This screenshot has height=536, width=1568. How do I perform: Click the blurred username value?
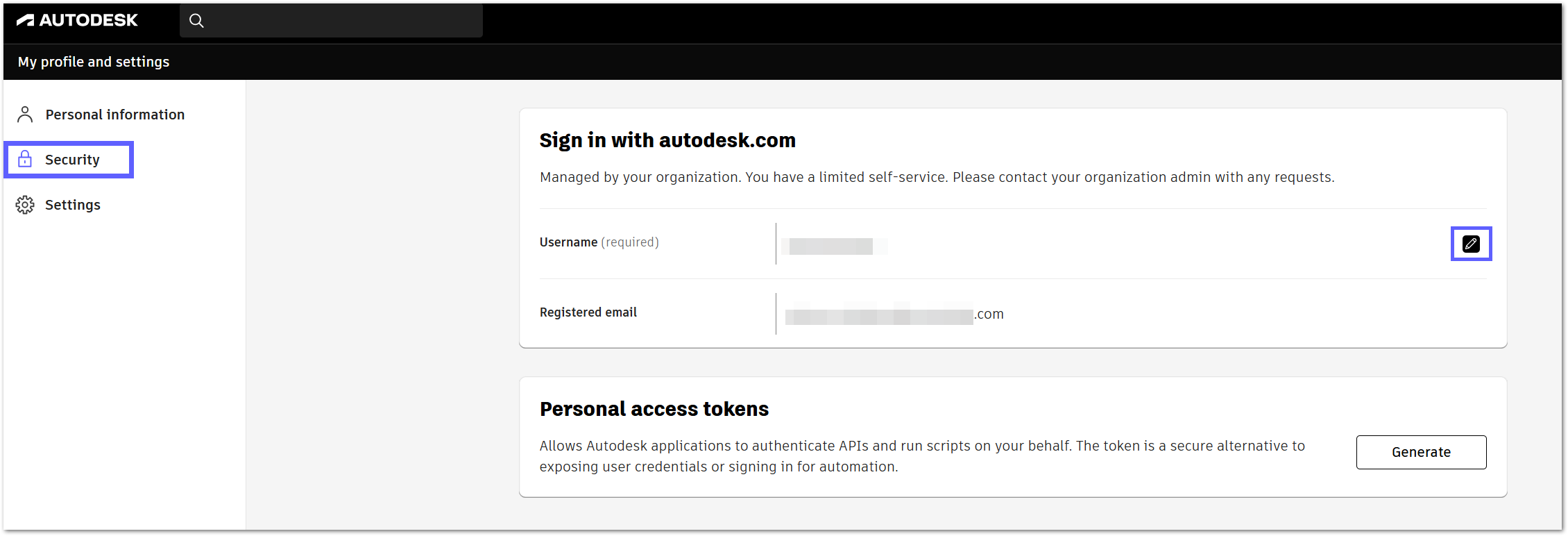(831, 246)
